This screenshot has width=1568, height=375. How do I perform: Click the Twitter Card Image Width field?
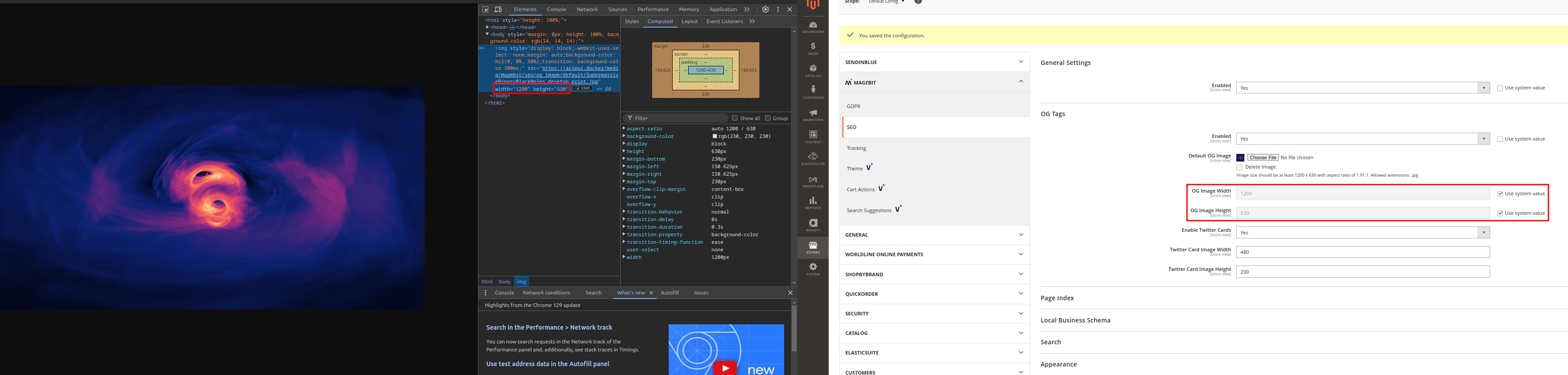click(x=1362, y=252)
